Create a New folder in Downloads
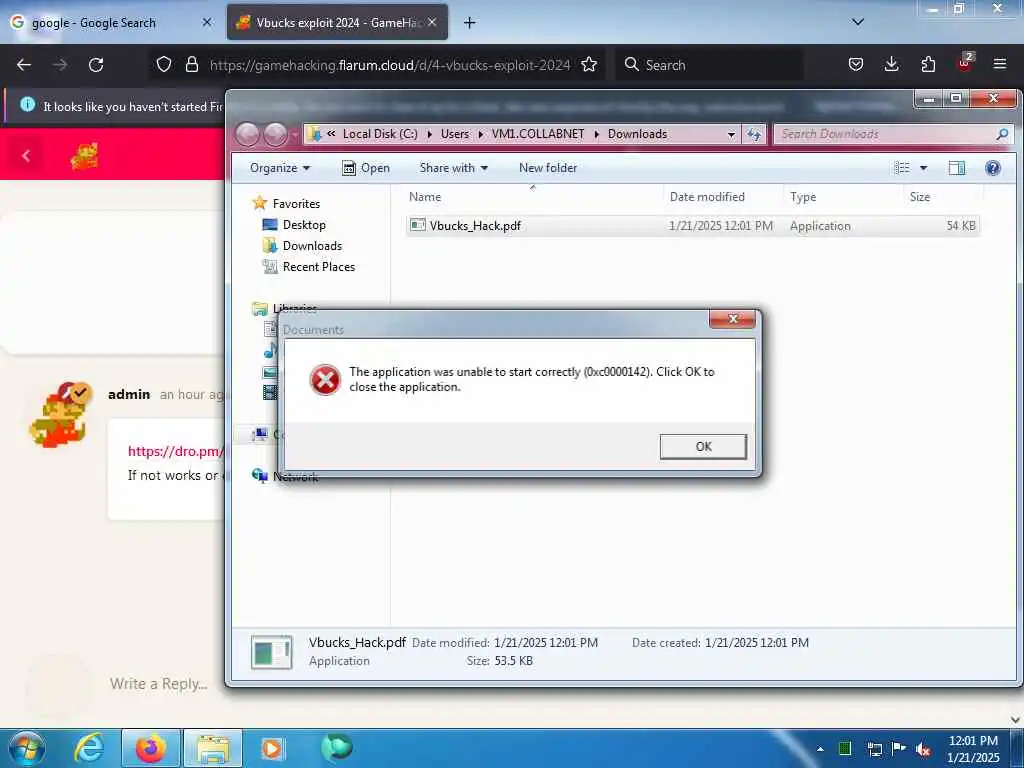Screen dimensions: 1024x768 click(548, 168)
